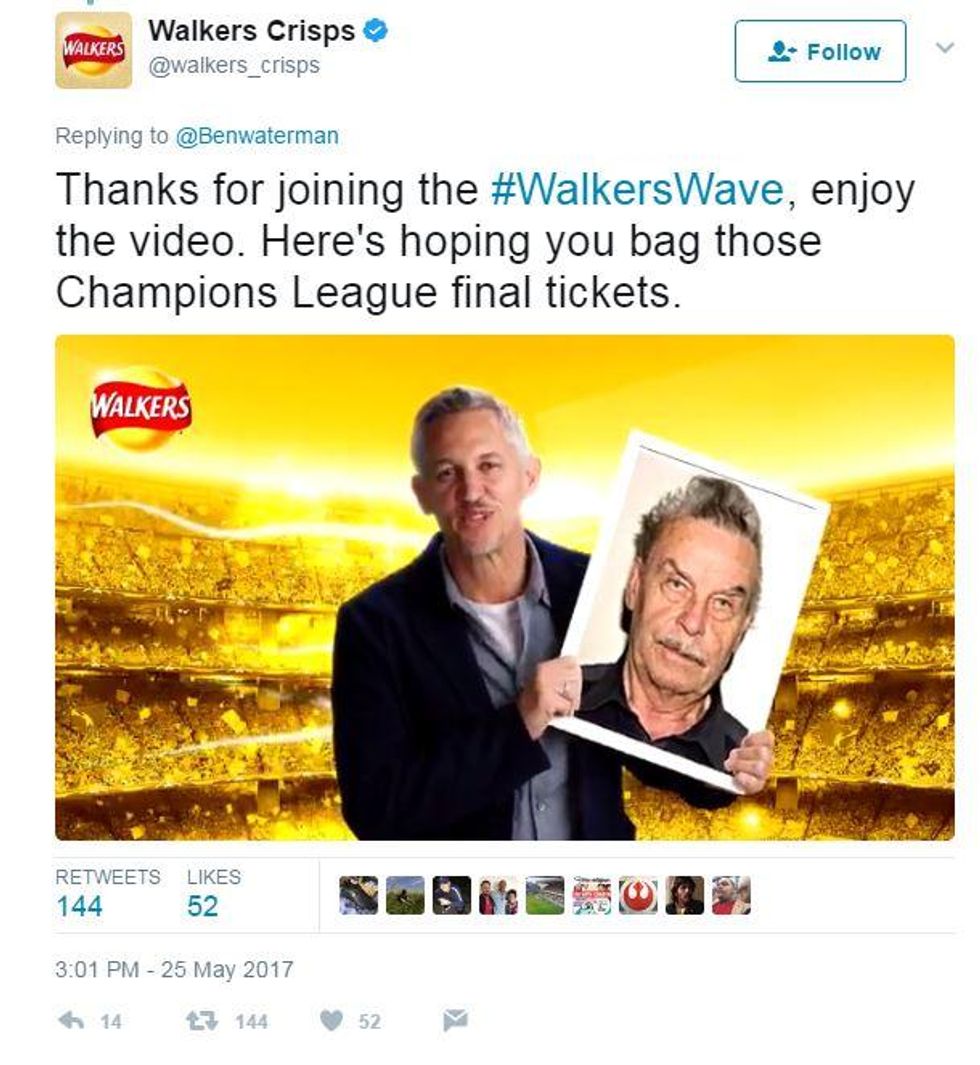
Task: View the 52 likes count
Action: point(202,906)
